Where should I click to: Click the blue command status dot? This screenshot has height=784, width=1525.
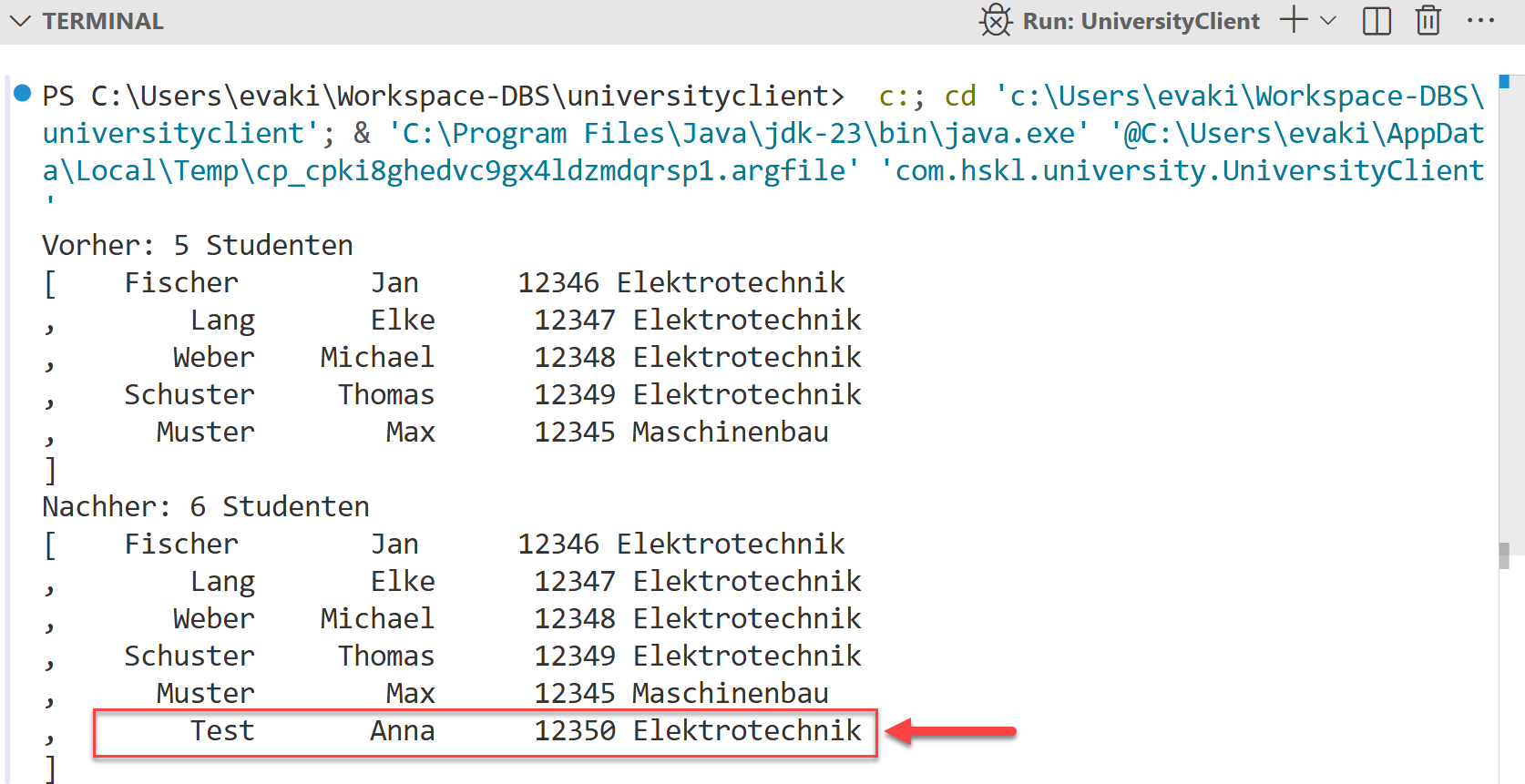(23, 93)
